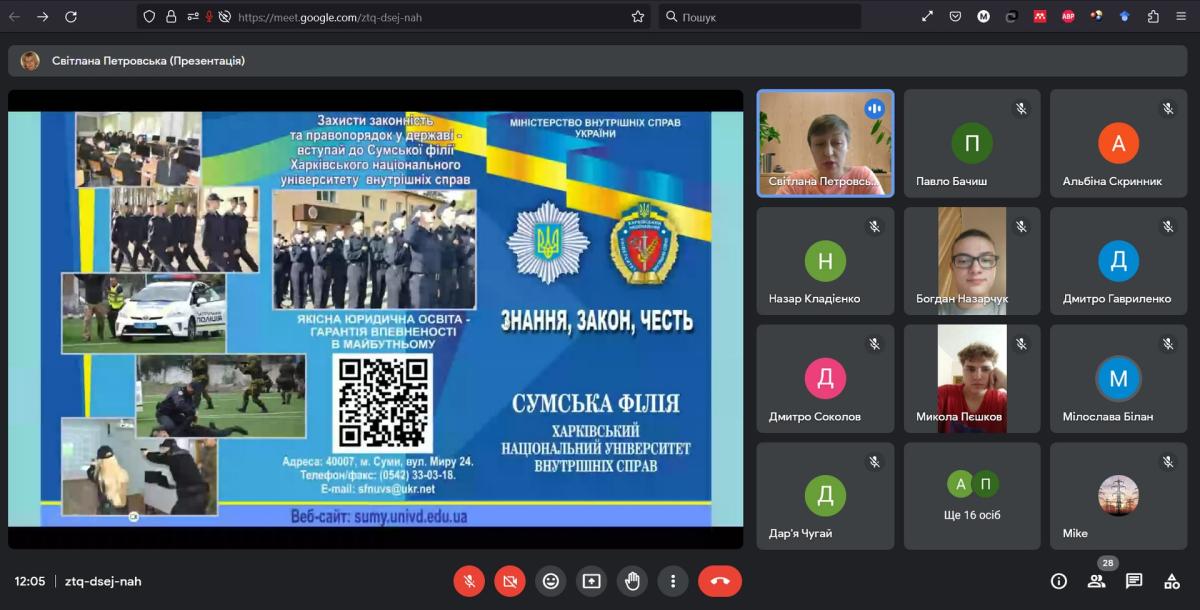This screenshot has height=610, width=1200.
Task: Click the blocked microphone permission indicator
Action: coord(210,16)
